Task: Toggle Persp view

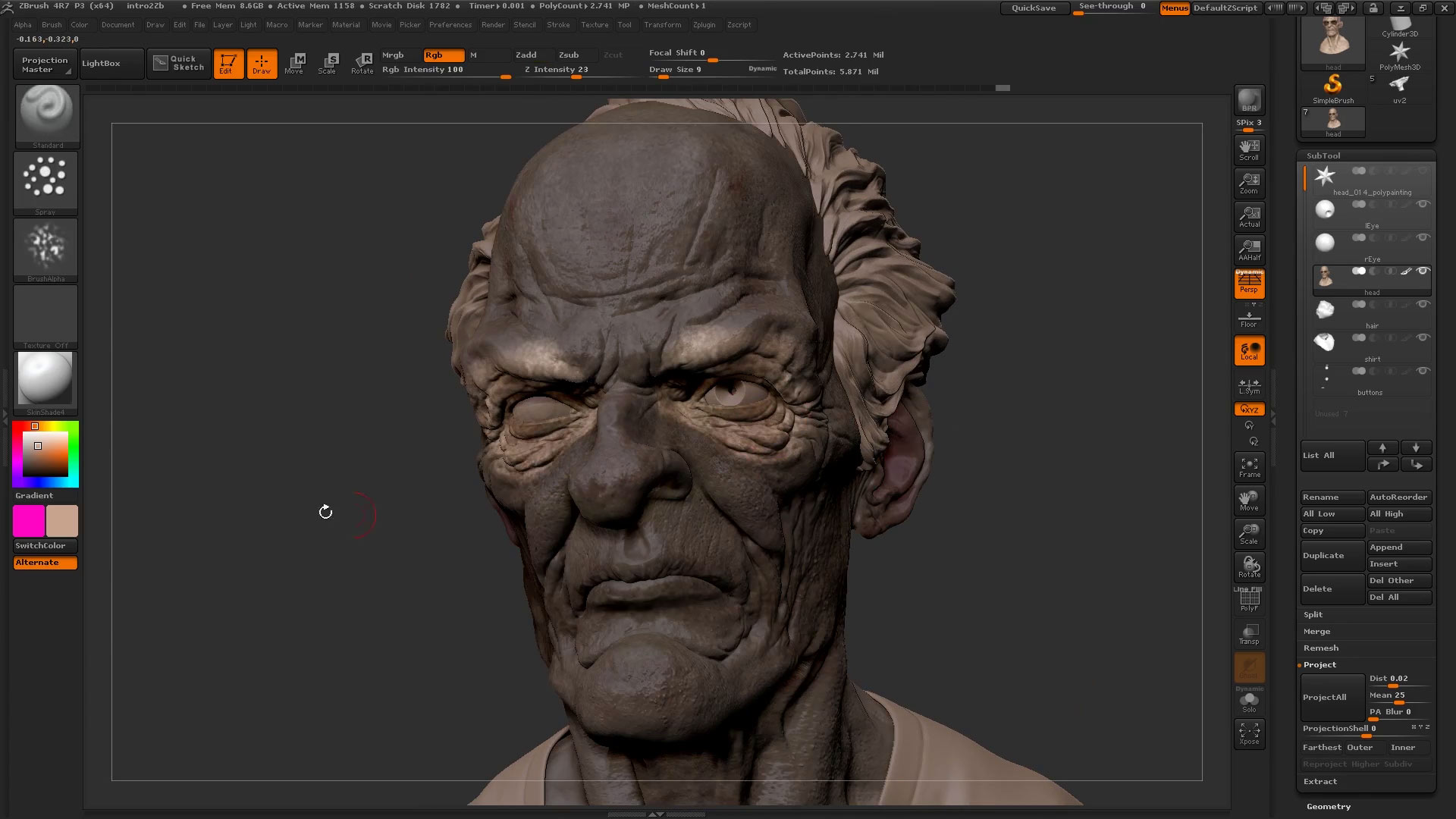Action: 1248,284
